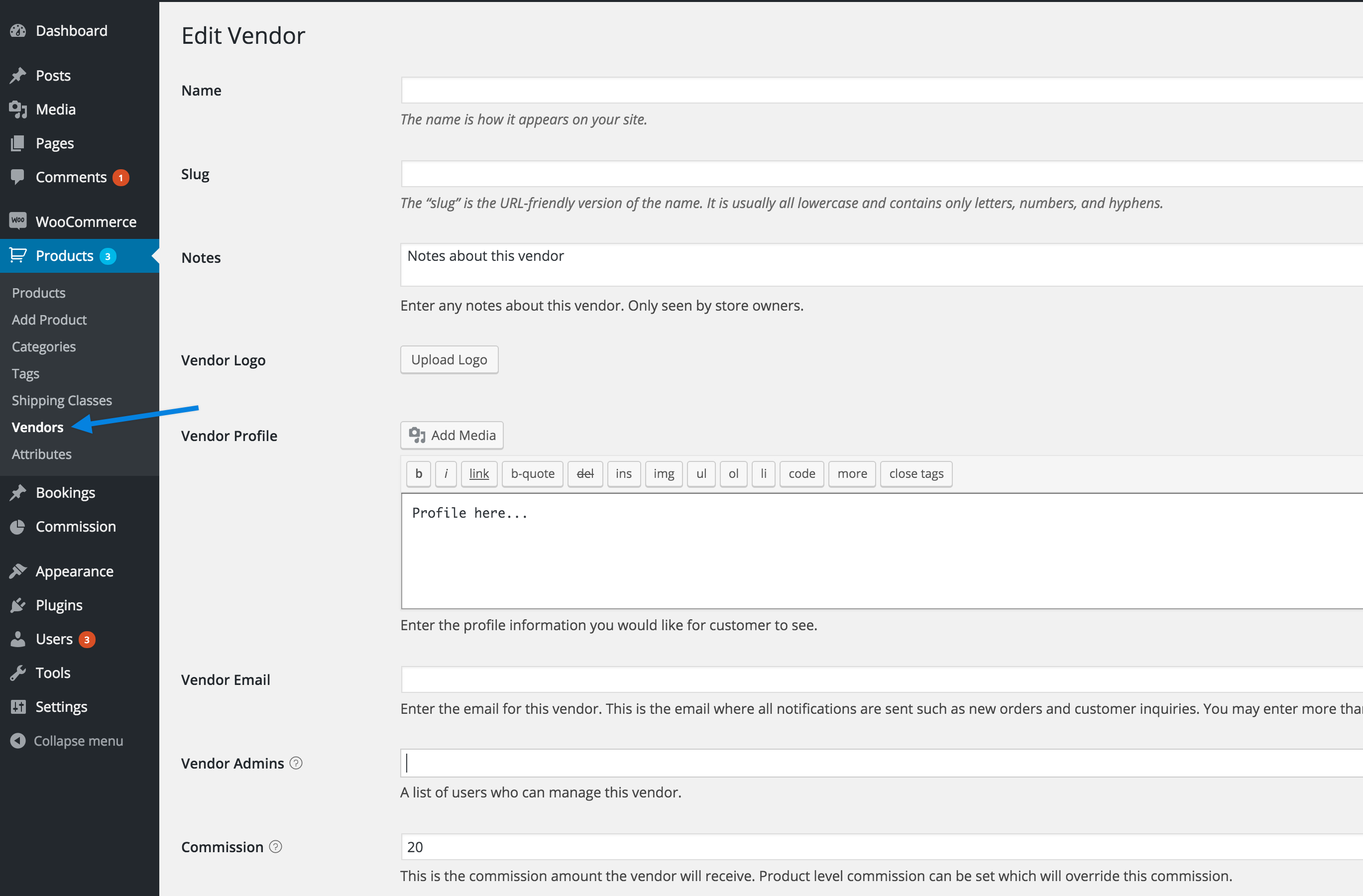Collapse the admin sidebar menu
The width and height of the screenshot is (1363, 896).
coord(66,740)
